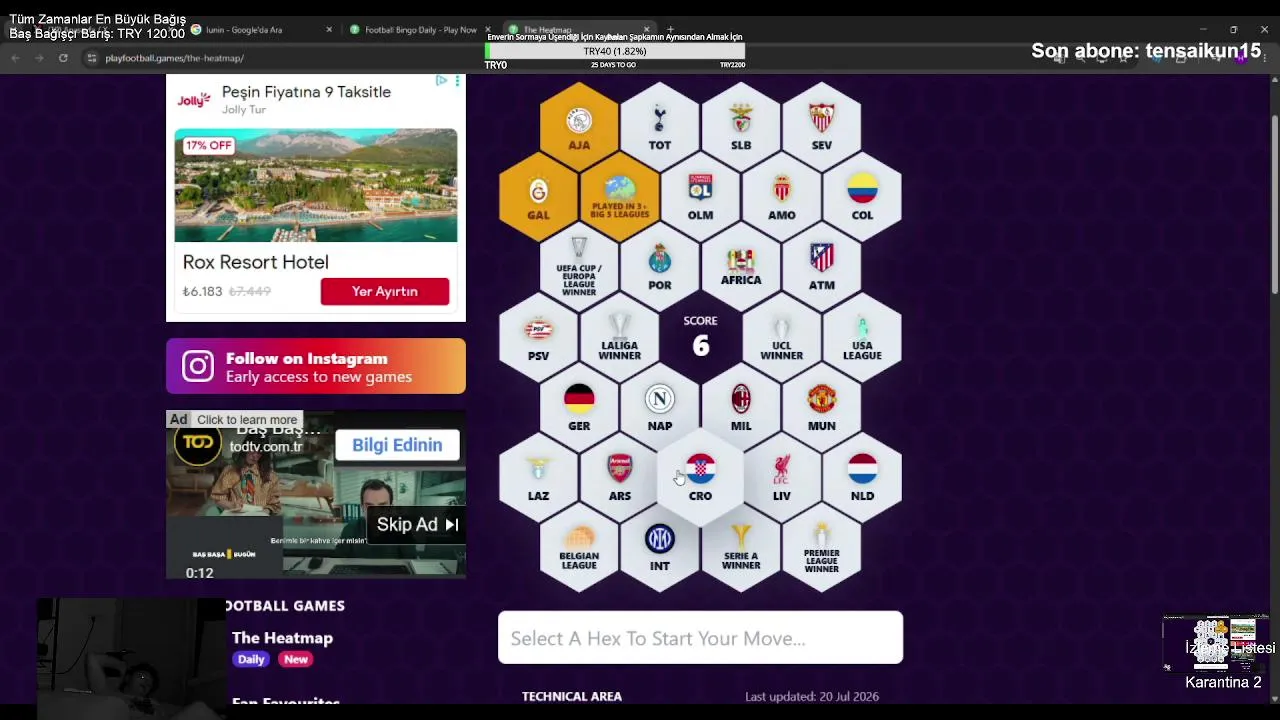Click the Yer Ayırtın button in the ad
Viewport: 1280px width, 720px height.
click(x=385, y=291)
